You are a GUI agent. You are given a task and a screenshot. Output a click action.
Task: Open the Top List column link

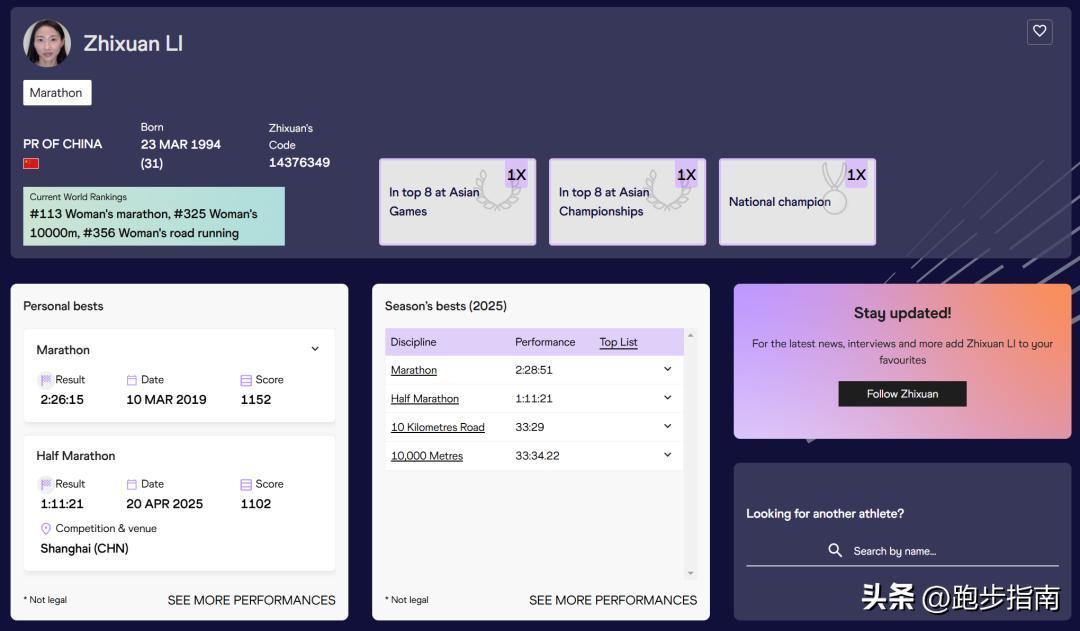click(x=618, y=342)
